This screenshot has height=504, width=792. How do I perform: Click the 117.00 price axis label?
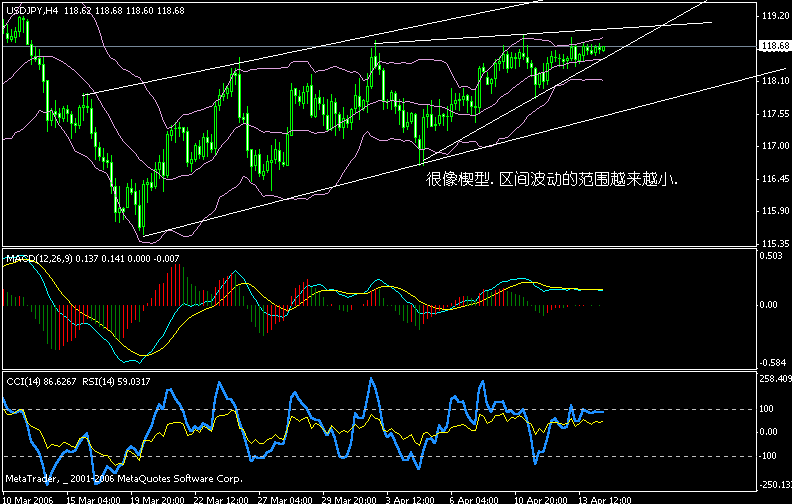point(775,146)
